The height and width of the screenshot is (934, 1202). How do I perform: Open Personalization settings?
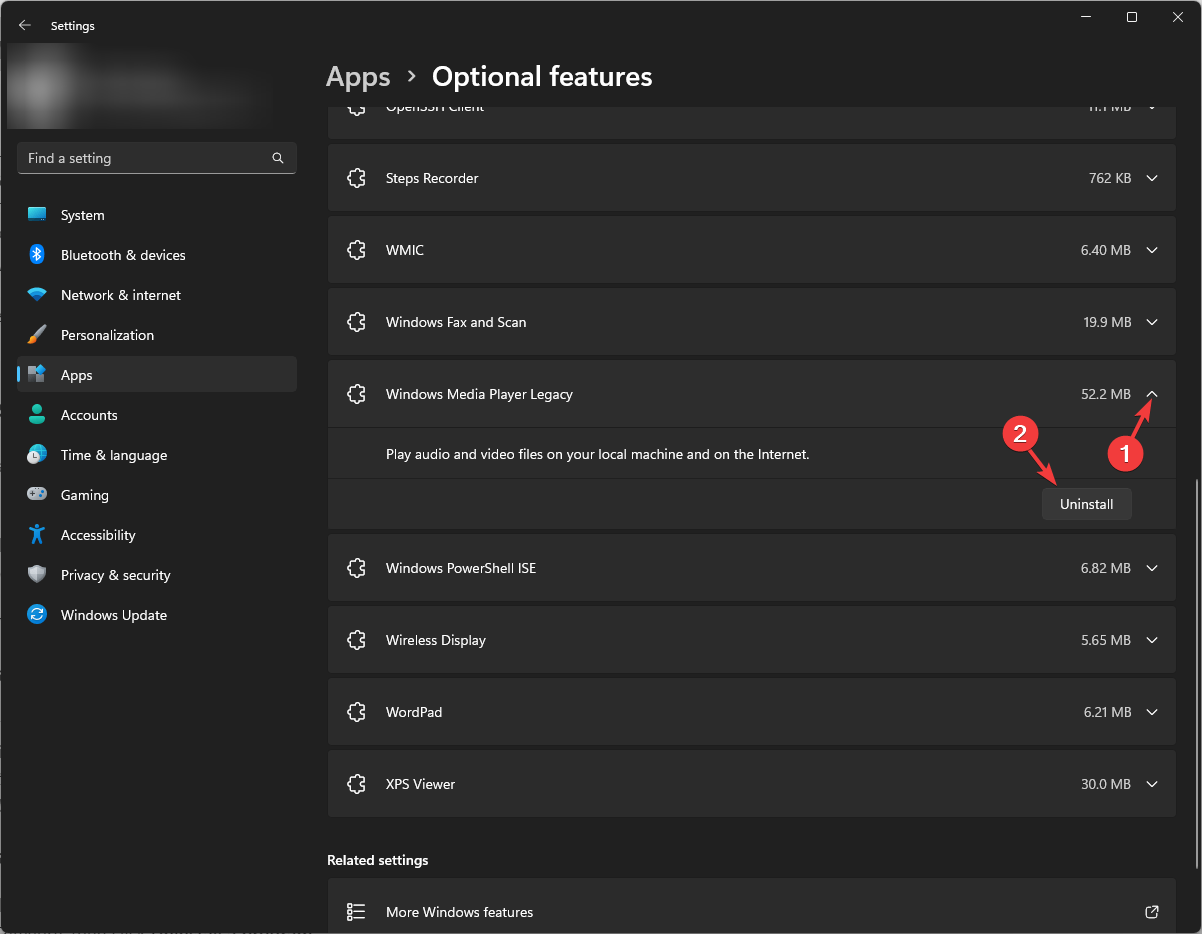tap(157, 335)
